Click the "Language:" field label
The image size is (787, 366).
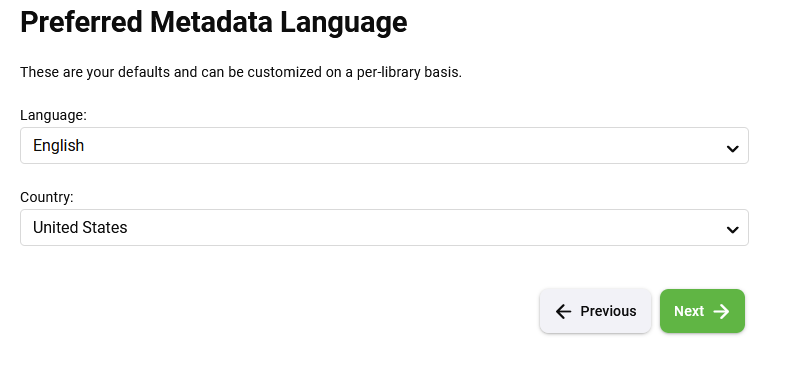click(53, 115)
